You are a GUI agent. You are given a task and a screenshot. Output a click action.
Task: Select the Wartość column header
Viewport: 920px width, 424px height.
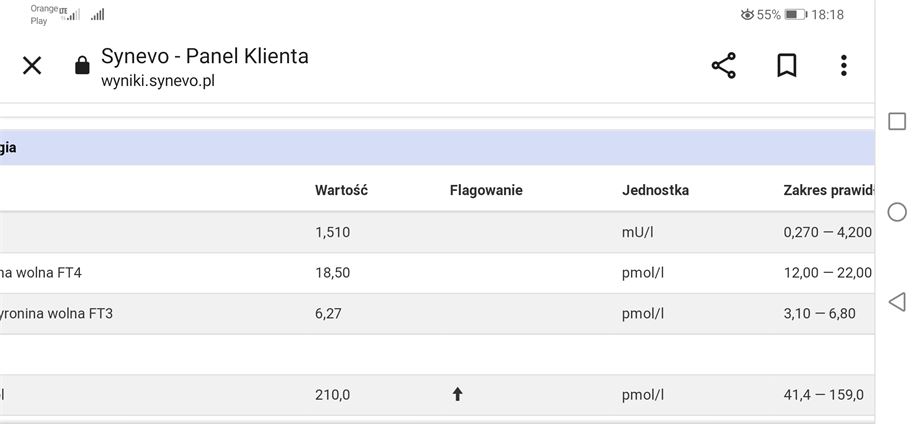341,190
